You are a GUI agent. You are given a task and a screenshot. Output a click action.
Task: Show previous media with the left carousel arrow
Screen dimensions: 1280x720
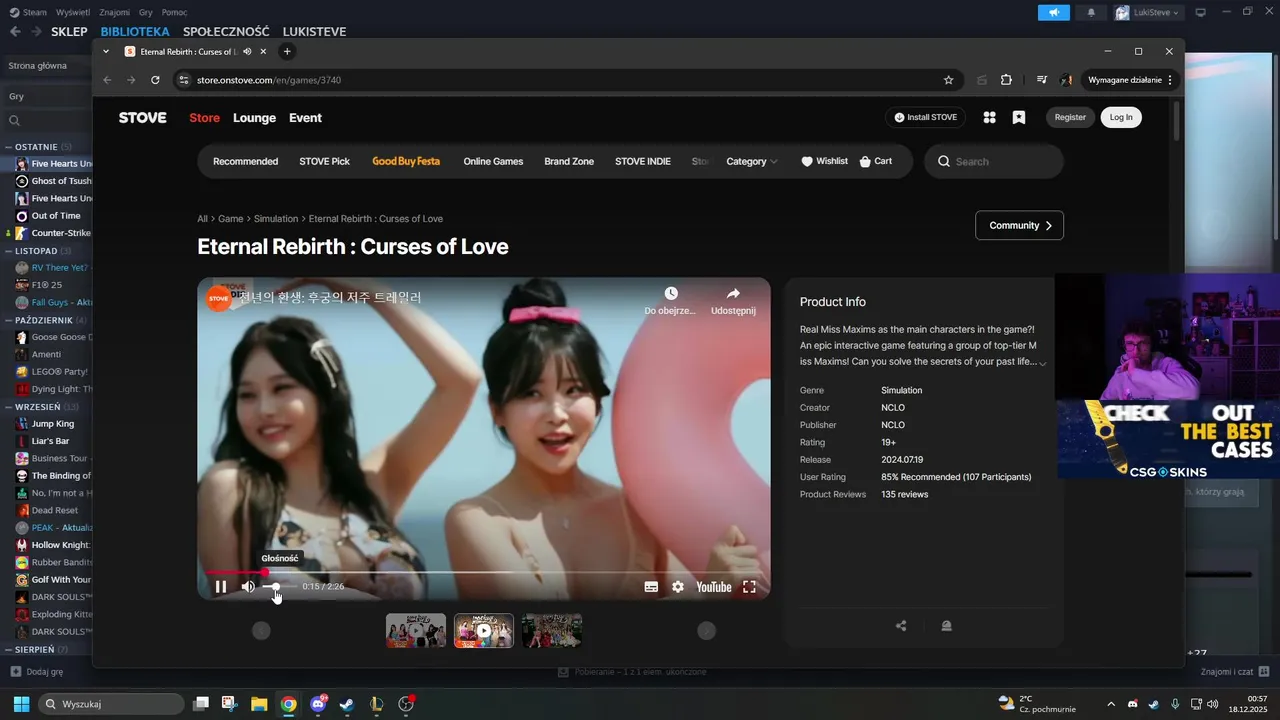(261, 630)
